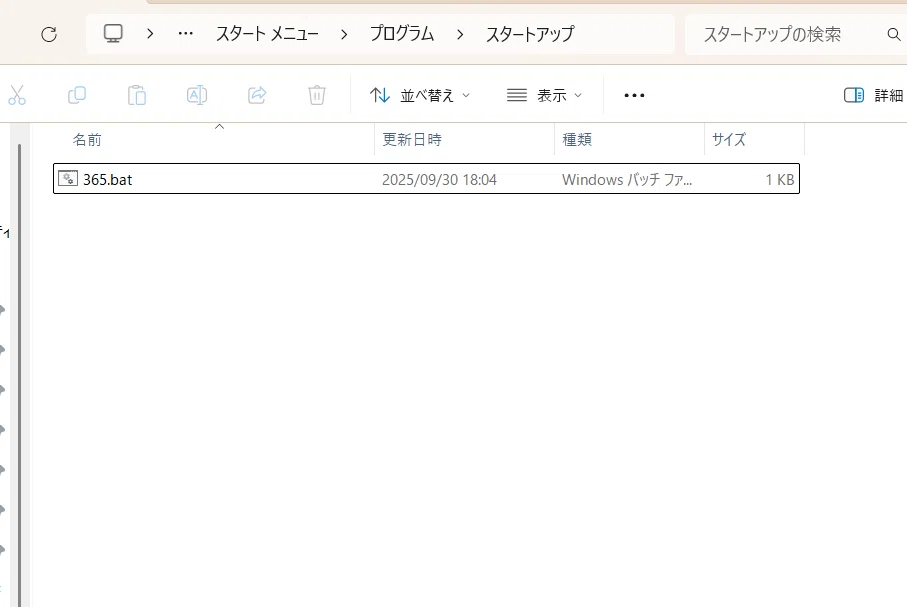This screenshot has height=607, width=907.
Task: Sort by 種類 column header
Action: (x=577, y=139)
